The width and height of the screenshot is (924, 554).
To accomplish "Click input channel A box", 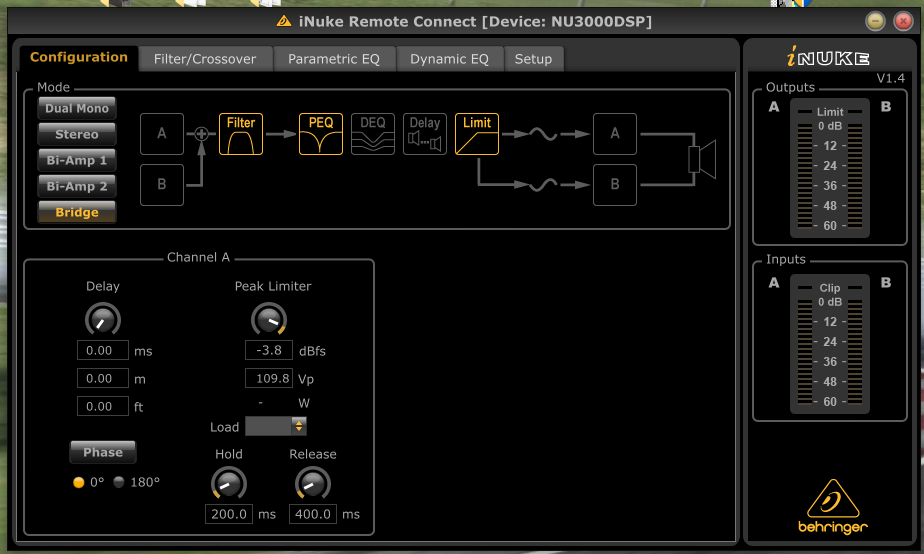I will click(162, 134).
